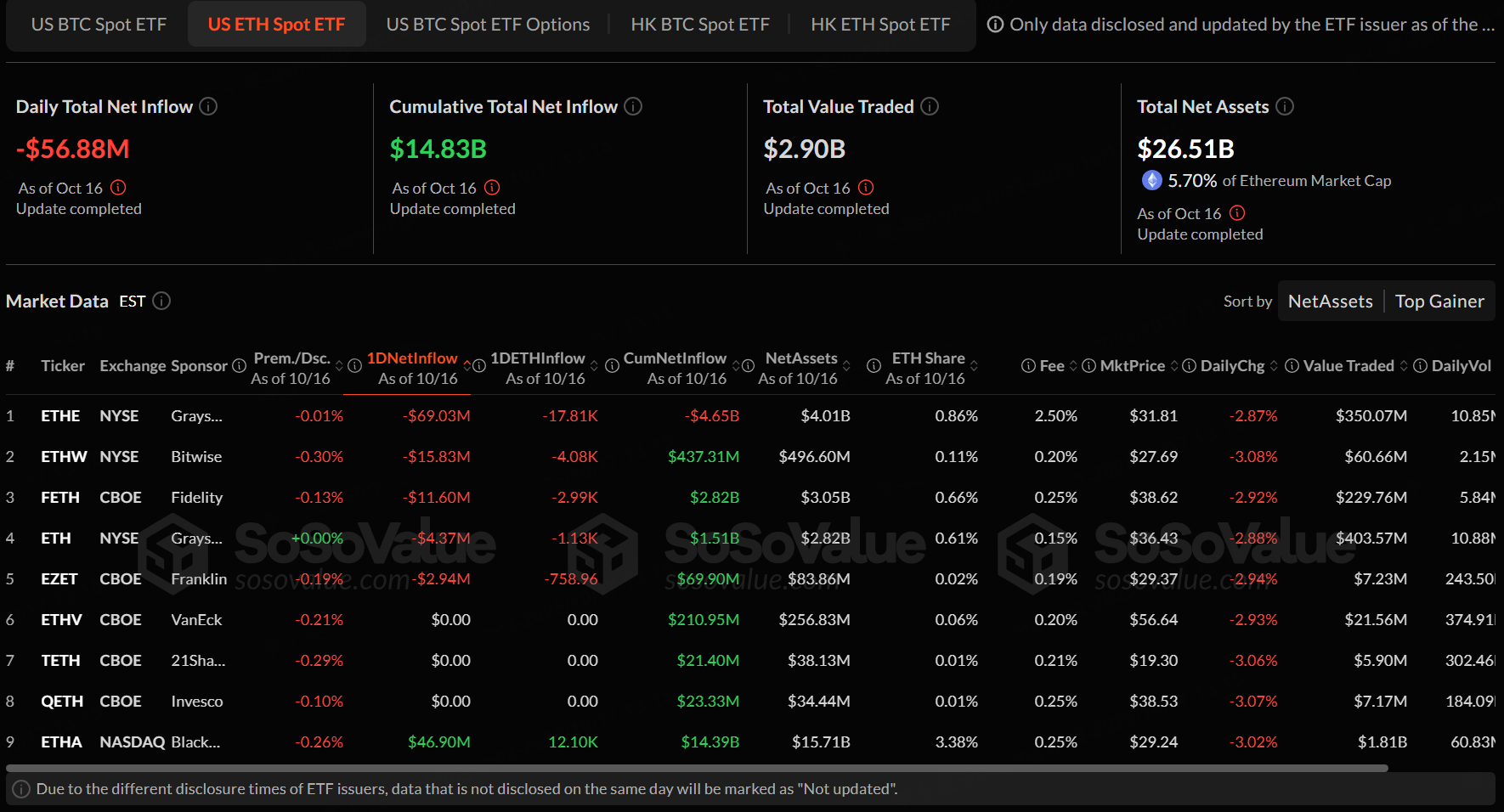This screenshot has height=812, width=1504.
Task: Open the info icon next to Market Data EST
Action: [x=161, y=302]
